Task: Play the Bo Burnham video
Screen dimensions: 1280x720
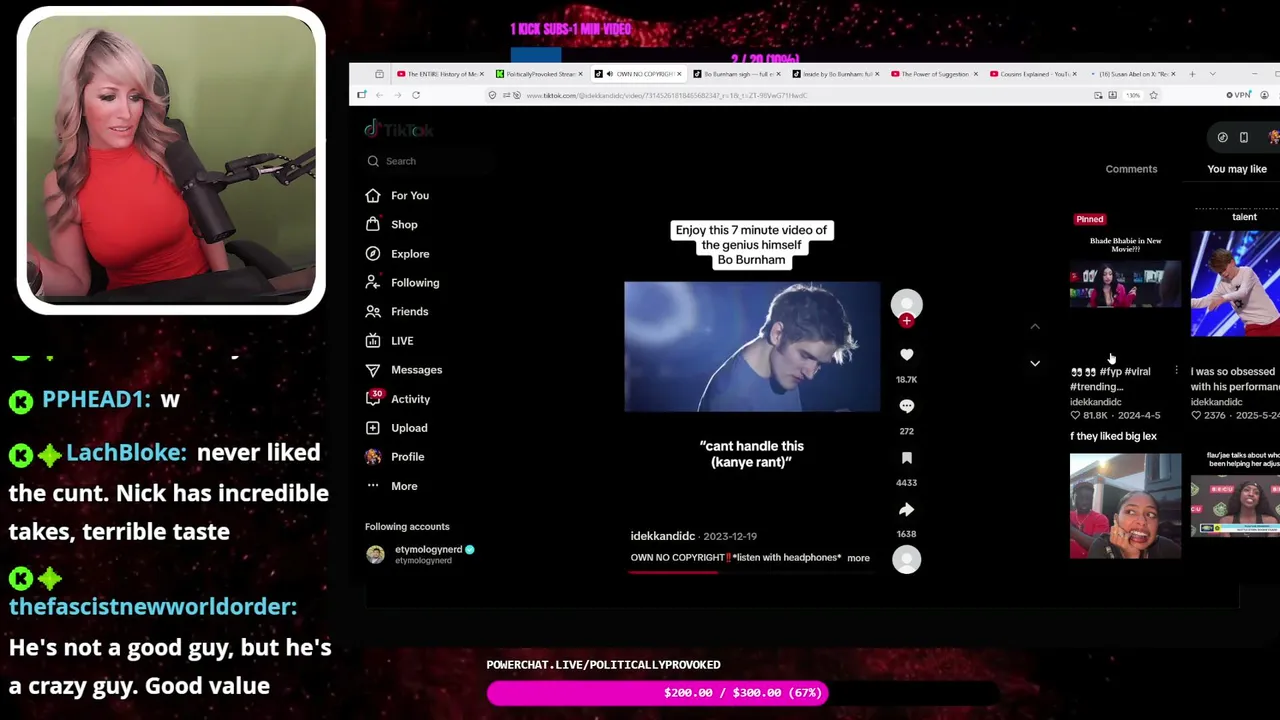Action: tap(752, 347)
